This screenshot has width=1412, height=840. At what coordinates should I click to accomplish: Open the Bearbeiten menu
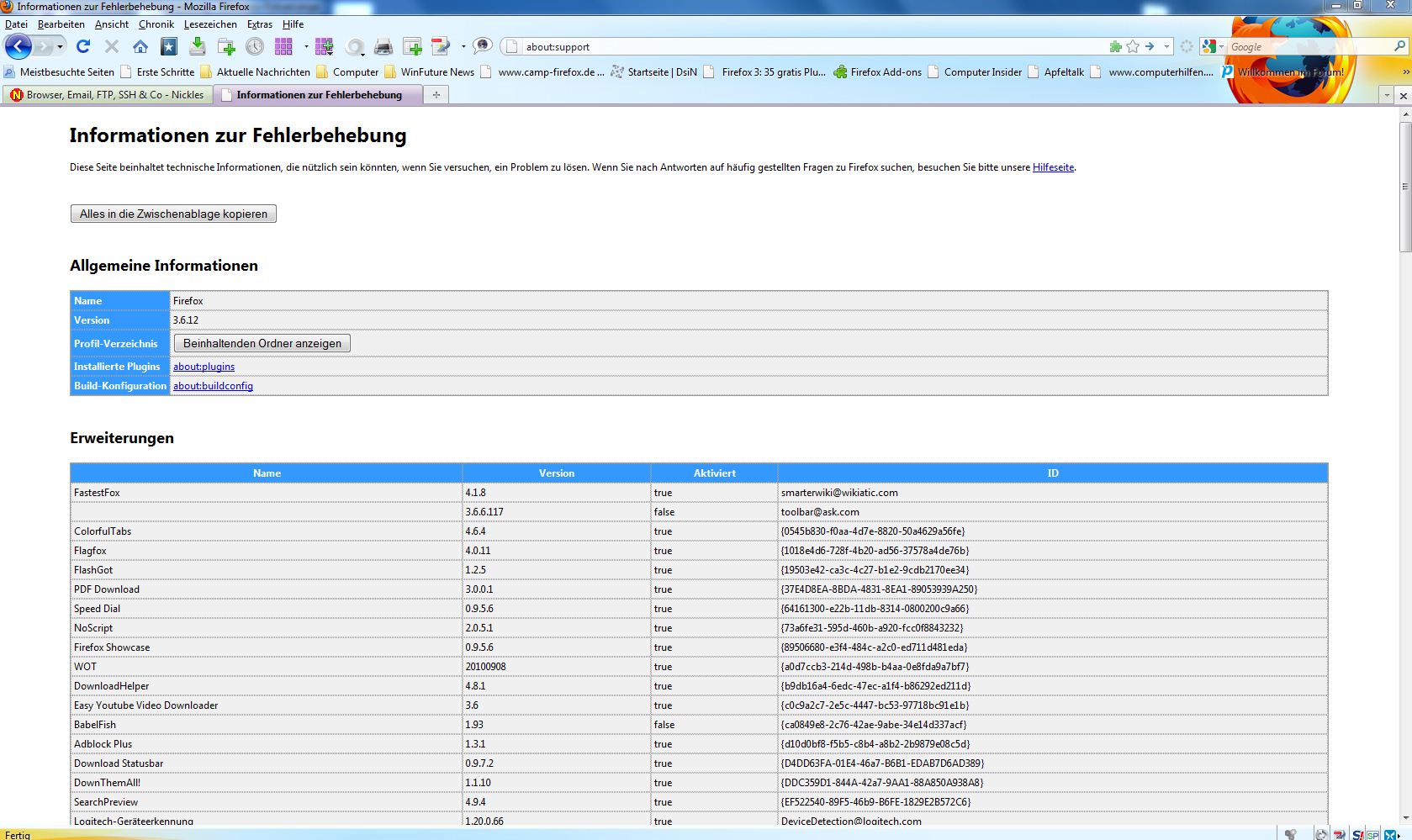(61, 24)
